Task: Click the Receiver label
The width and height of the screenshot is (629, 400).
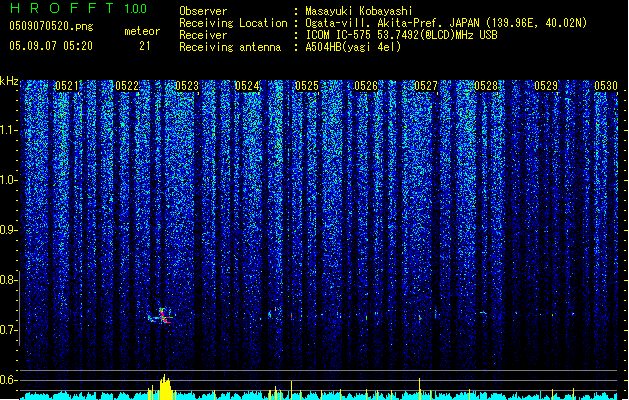Action: (x=203, y=35)
